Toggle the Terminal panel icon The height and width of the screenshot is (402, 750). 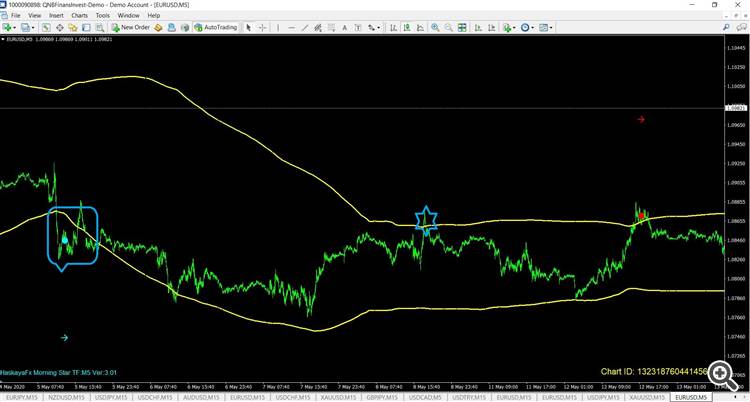[x=86, y=28]
